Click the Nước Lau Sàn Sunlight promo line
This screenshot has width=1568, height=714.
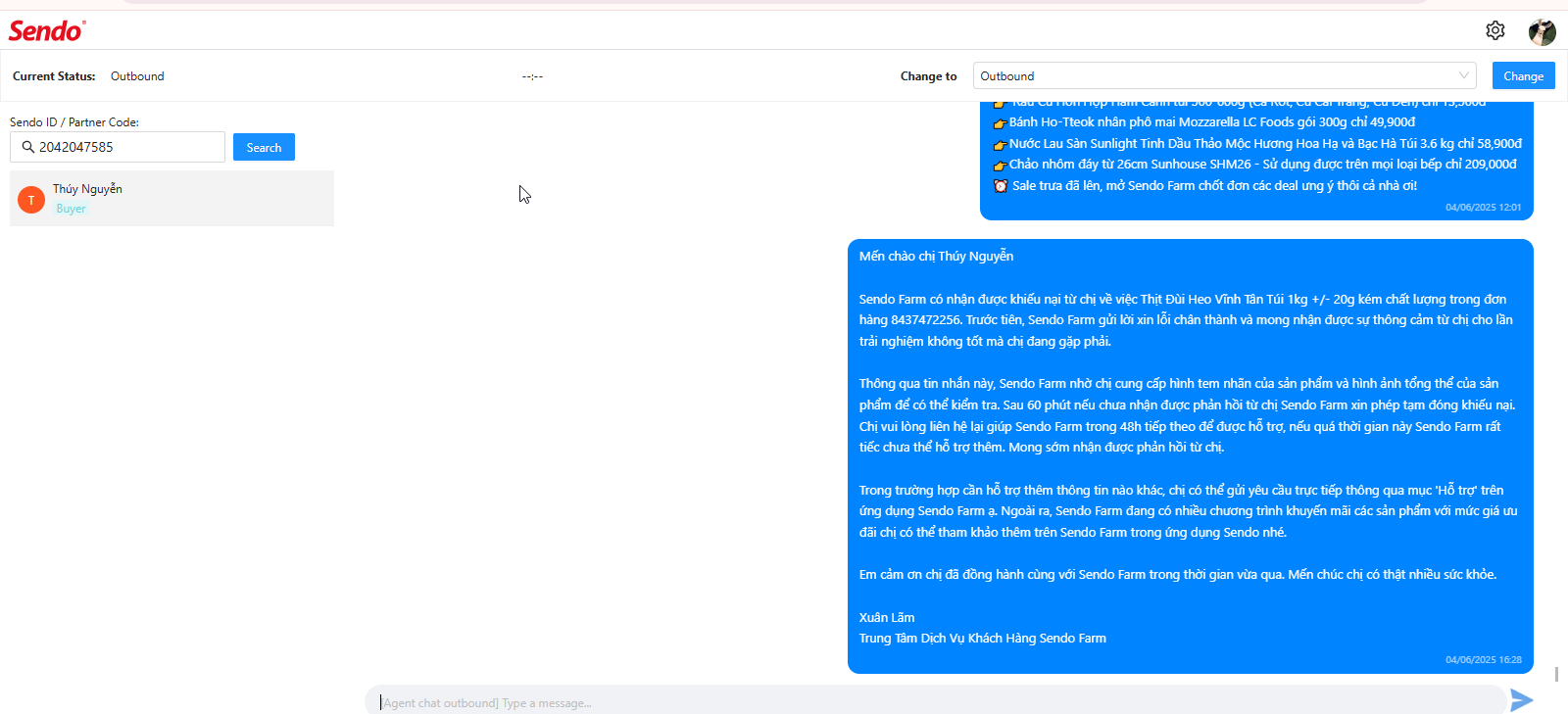coord(1265,144)
